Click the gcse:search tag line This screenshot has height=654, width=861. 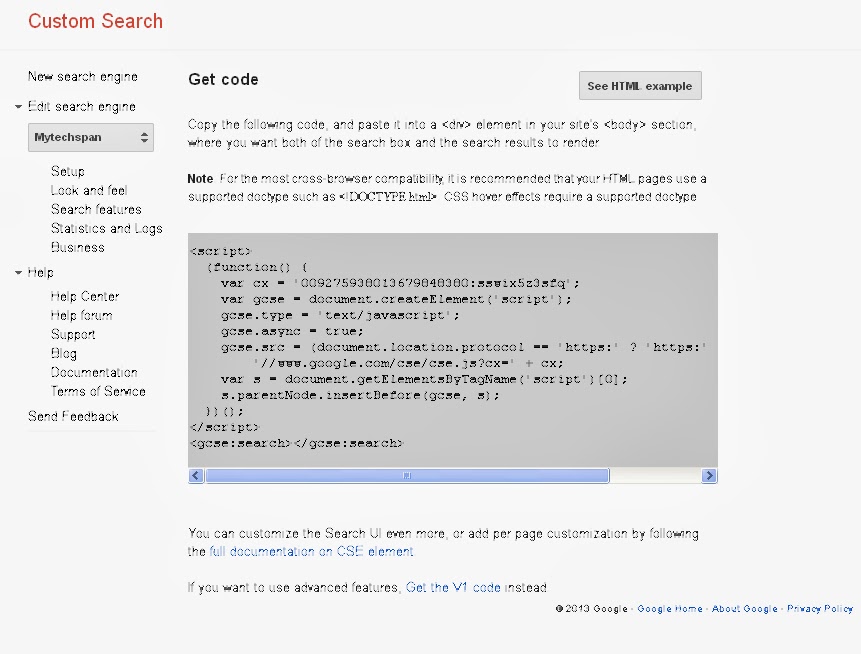tap(297, 443)
